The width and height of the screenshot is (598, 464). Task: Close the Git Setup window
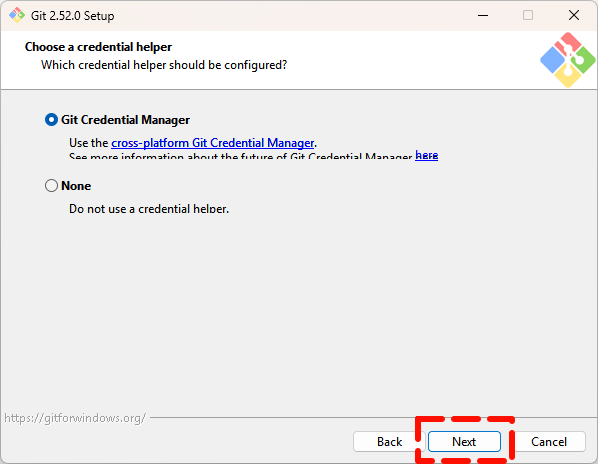point(574,16)
